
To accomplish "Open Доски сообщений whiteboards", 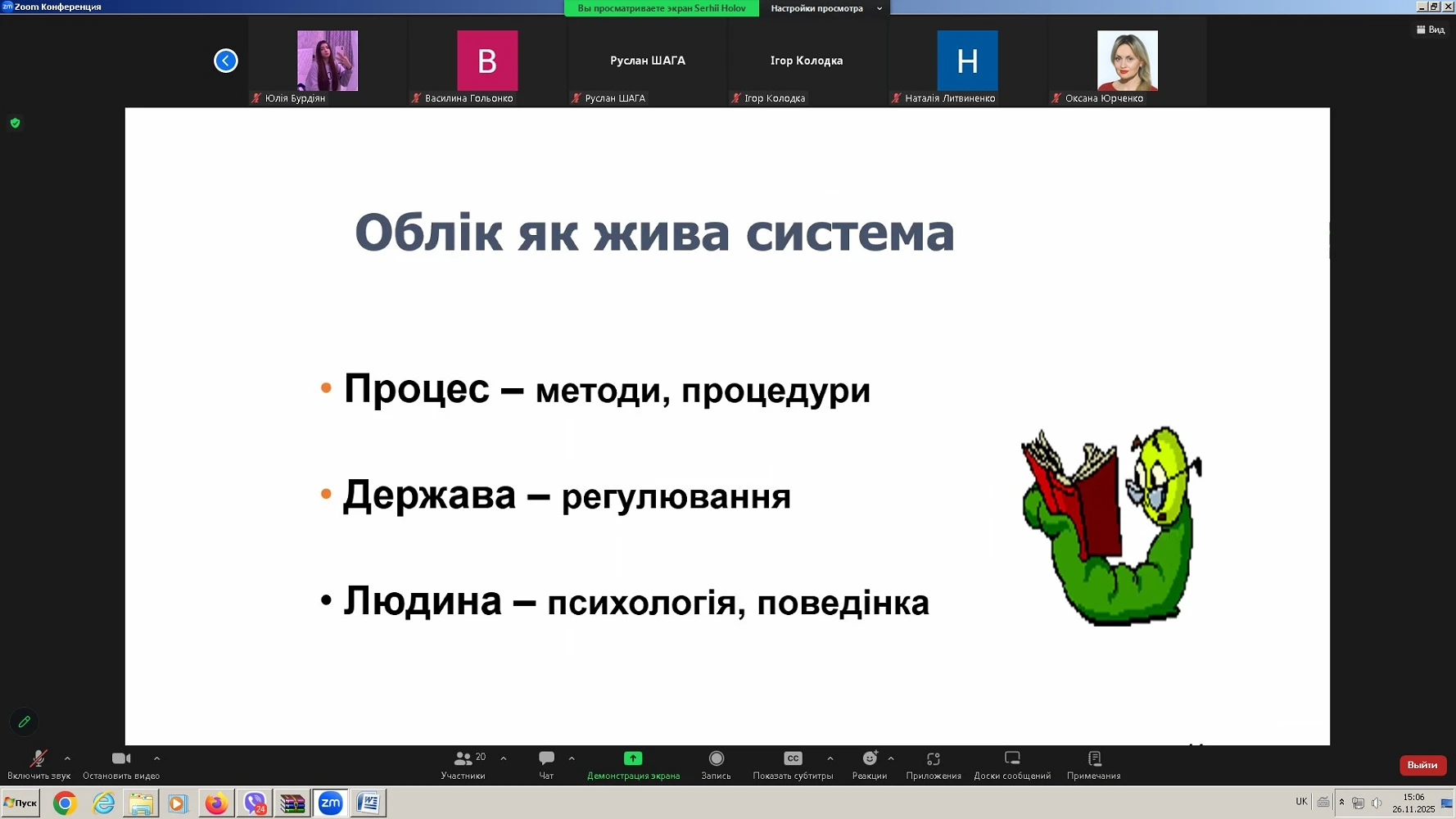I will tap(1012, 759).
